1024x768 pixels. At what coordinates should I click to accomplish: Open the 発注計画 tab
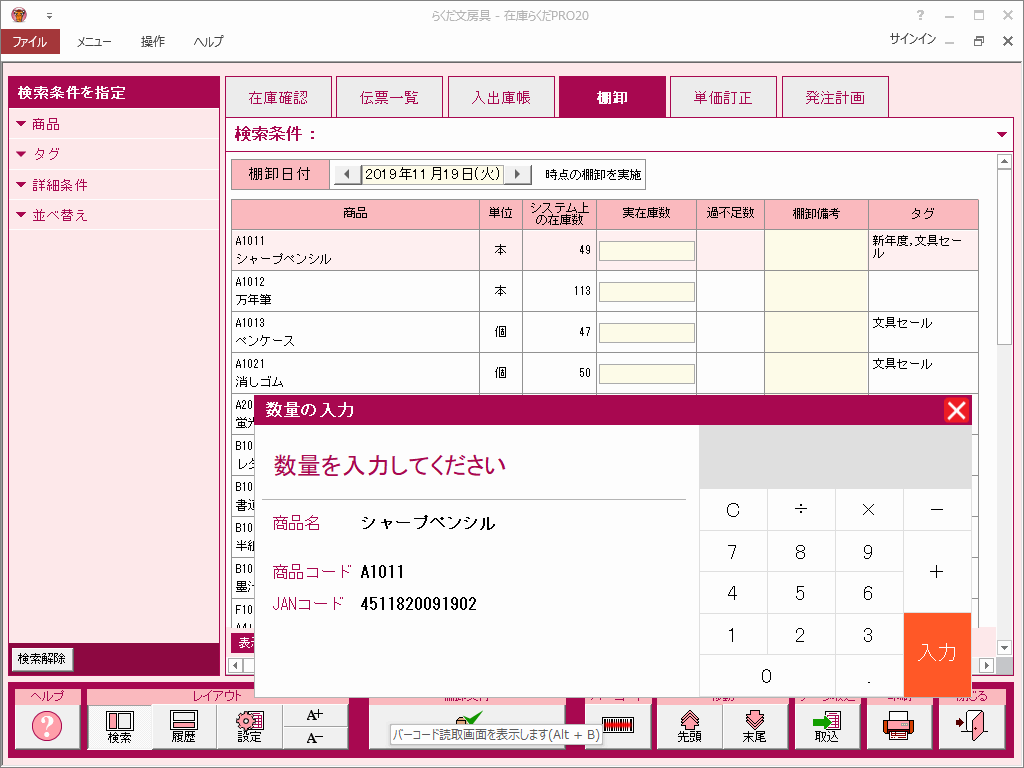pyautogui.click(x=835, y=98)
